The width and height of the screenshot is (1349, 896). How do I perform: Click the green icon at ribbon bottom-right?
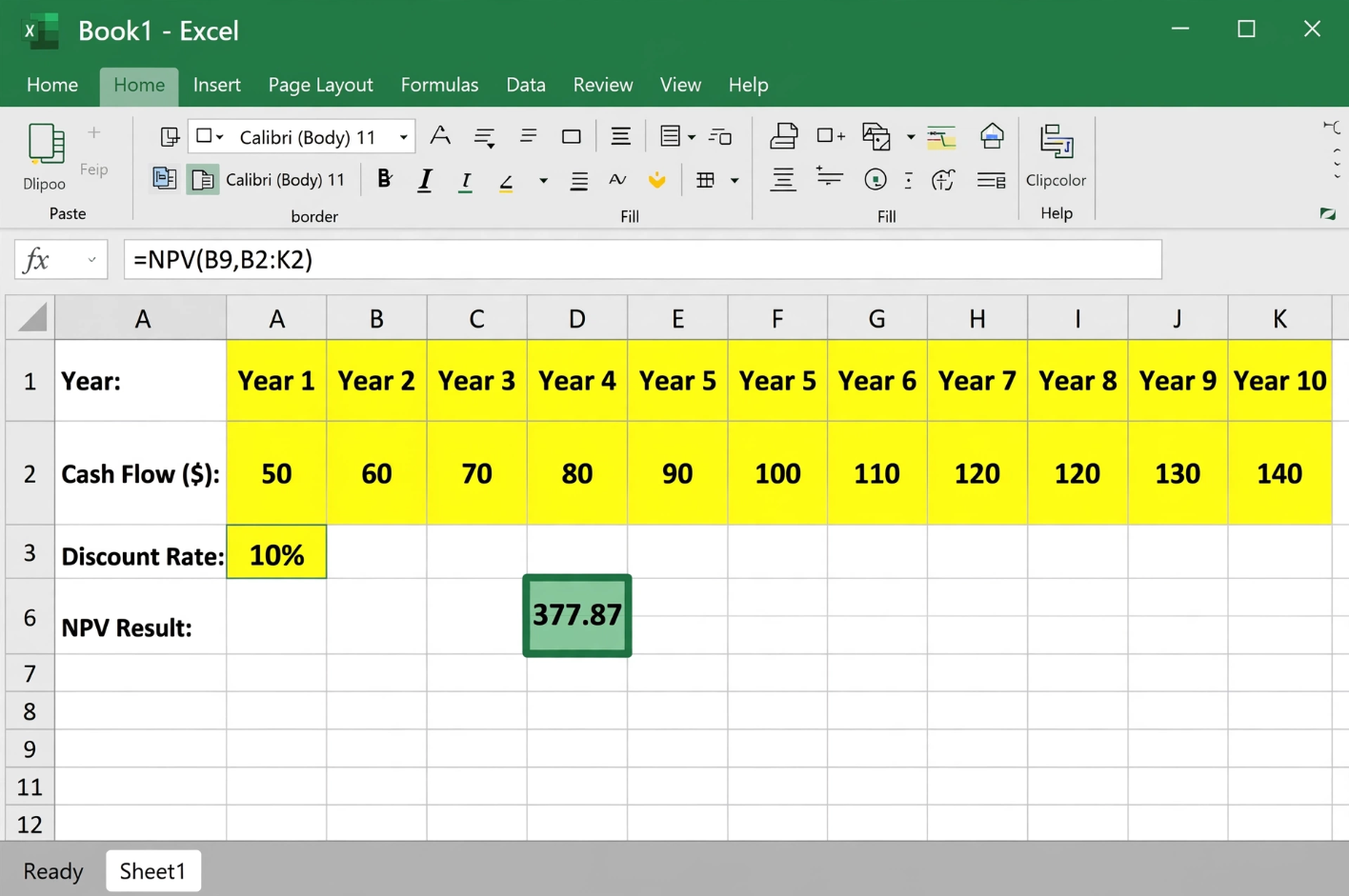coord(1328,213)
